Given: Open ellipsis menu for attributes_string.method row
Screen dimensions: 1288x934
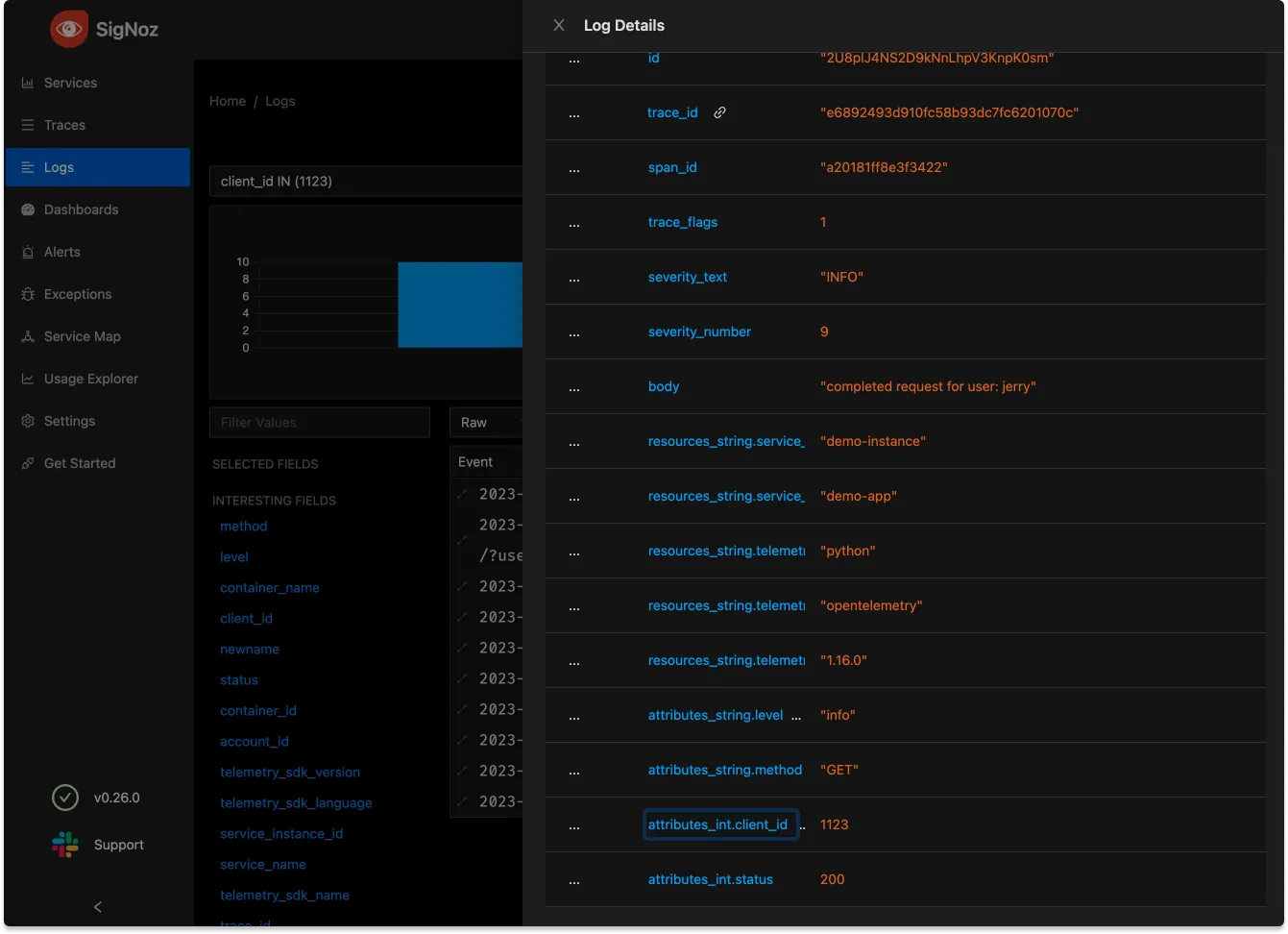Looking at the screenshot, I should coord(574,772).
